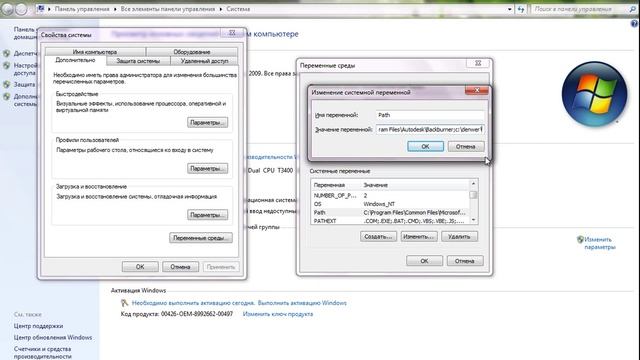Close the Свойства системы window
The height and width of the screenshot is (360, 640).
[x=232, y=33]
